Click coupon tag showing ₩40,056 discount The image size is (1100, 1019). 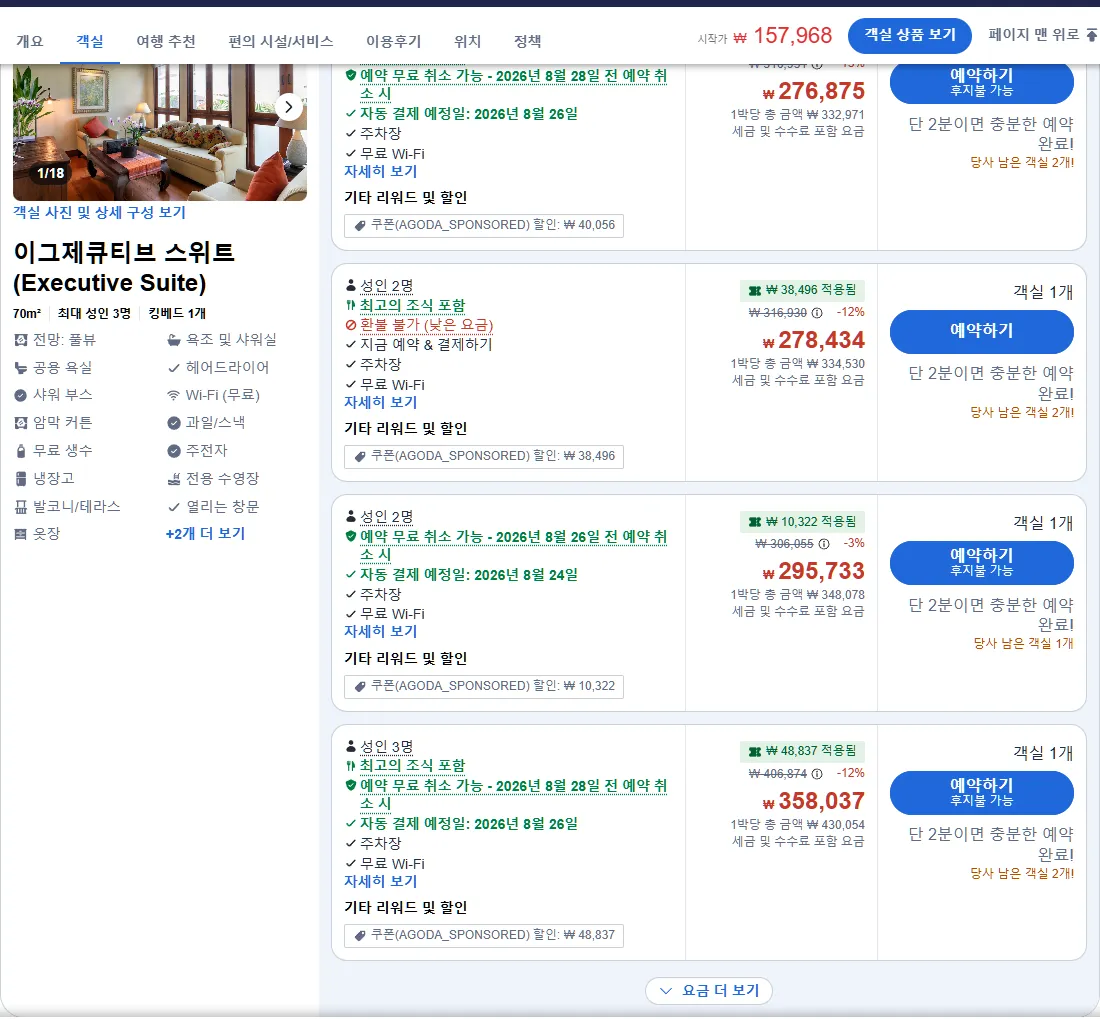point(483,225)
